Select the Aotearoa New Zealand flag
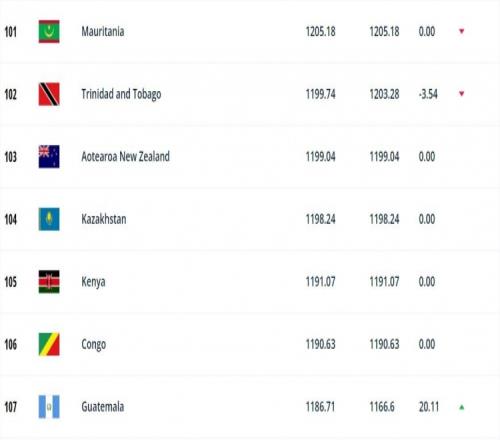This screenshot has height=440, width=500. tap(49, 157)
